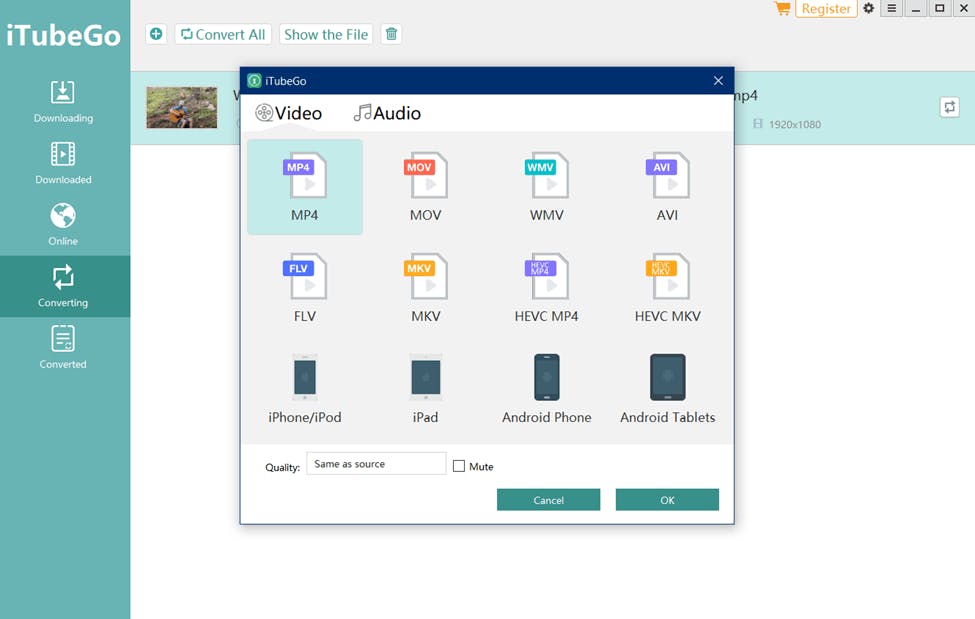Pick the iPhone/iPod device preset
This screenshot has width=975, height=619.
[x=305, y=389]
